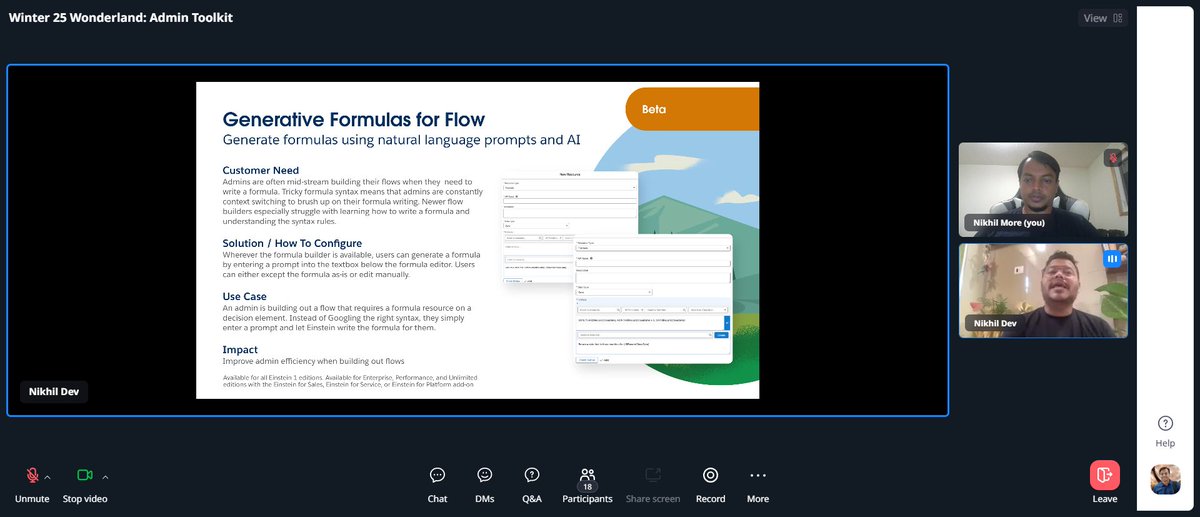Start recording with the Record button

[x=710, y=484]
